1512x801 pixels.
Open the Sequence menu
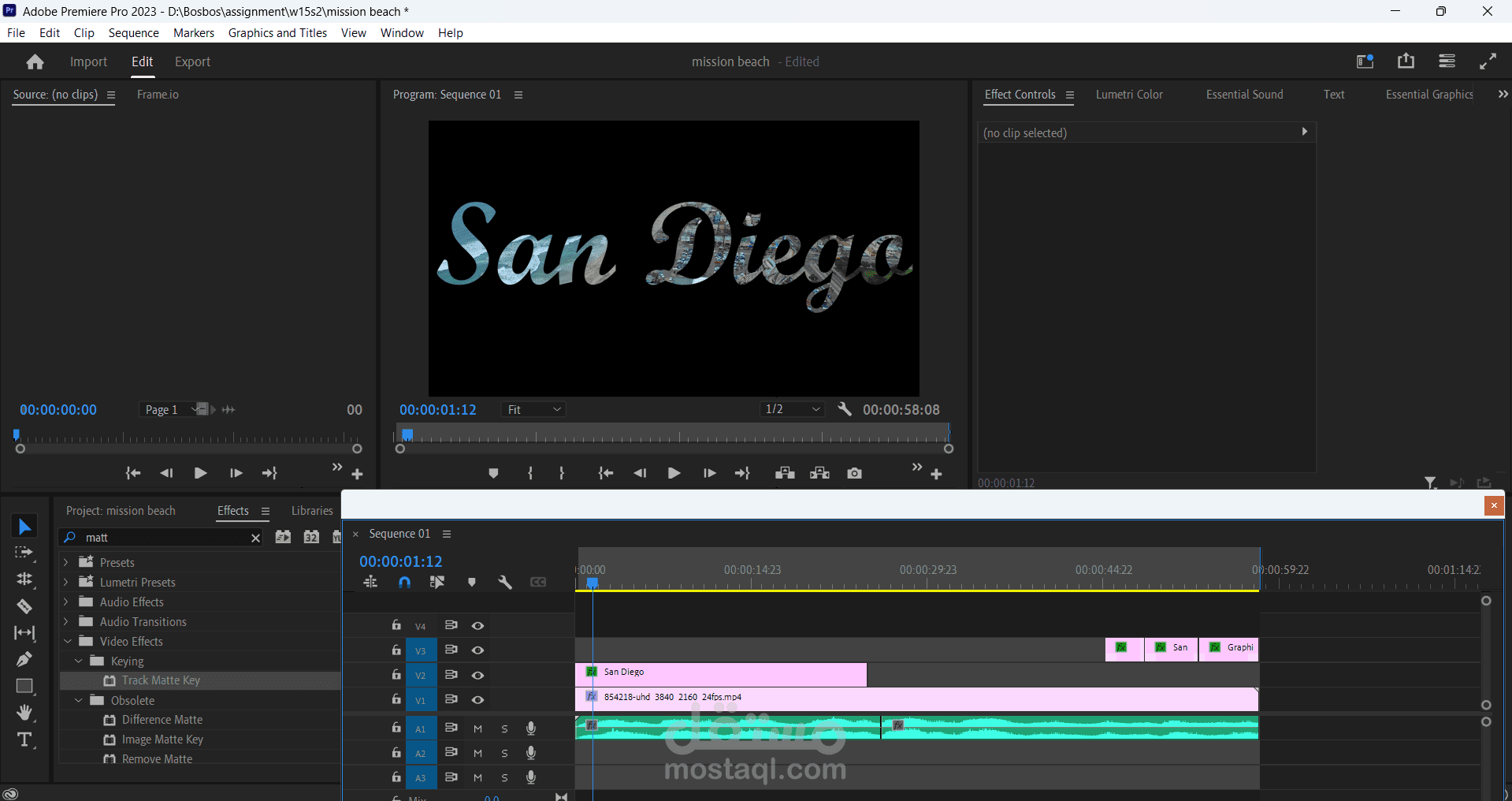(133, 33)
